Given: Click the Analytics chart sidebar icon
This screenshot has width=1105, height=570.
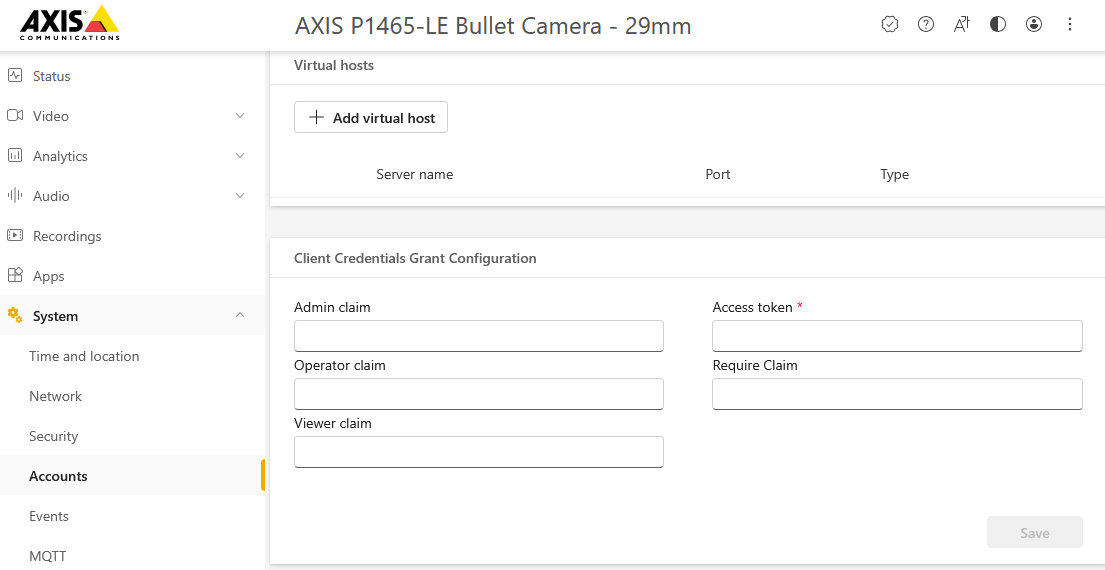Looking at the screenshot, I should click(15, 156).
